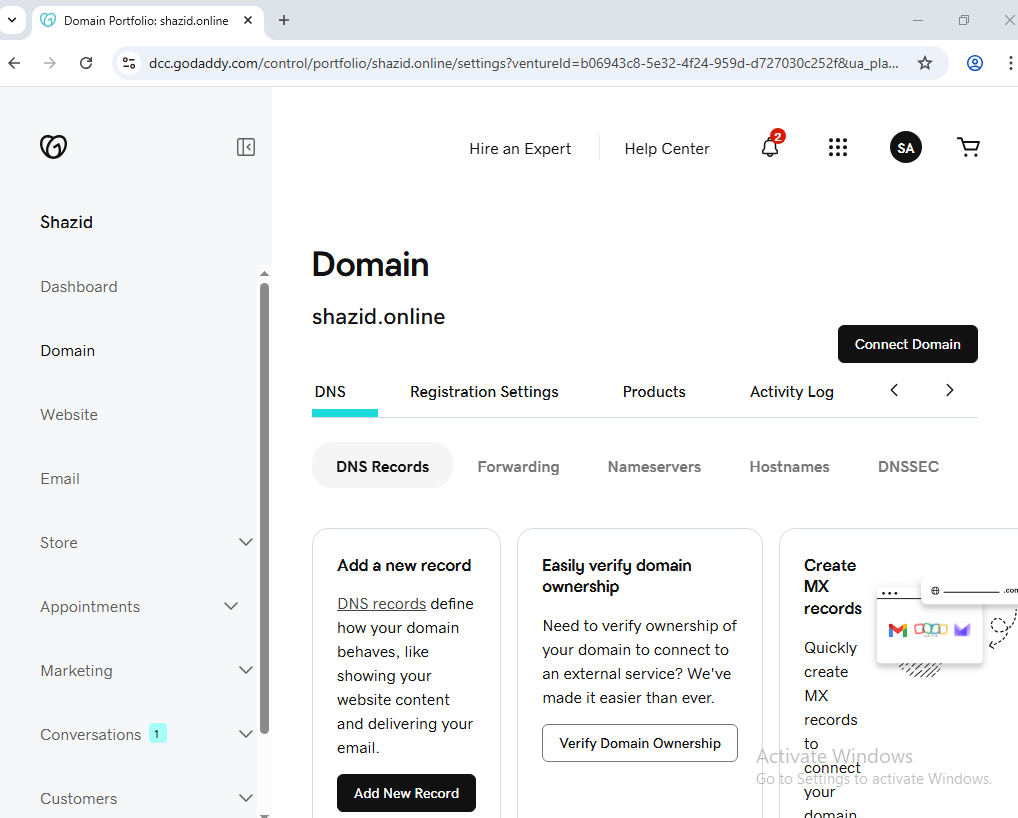Open Email in the sidebar
The width and height of the screenshot is (1018, 818).
coord(60,478)
